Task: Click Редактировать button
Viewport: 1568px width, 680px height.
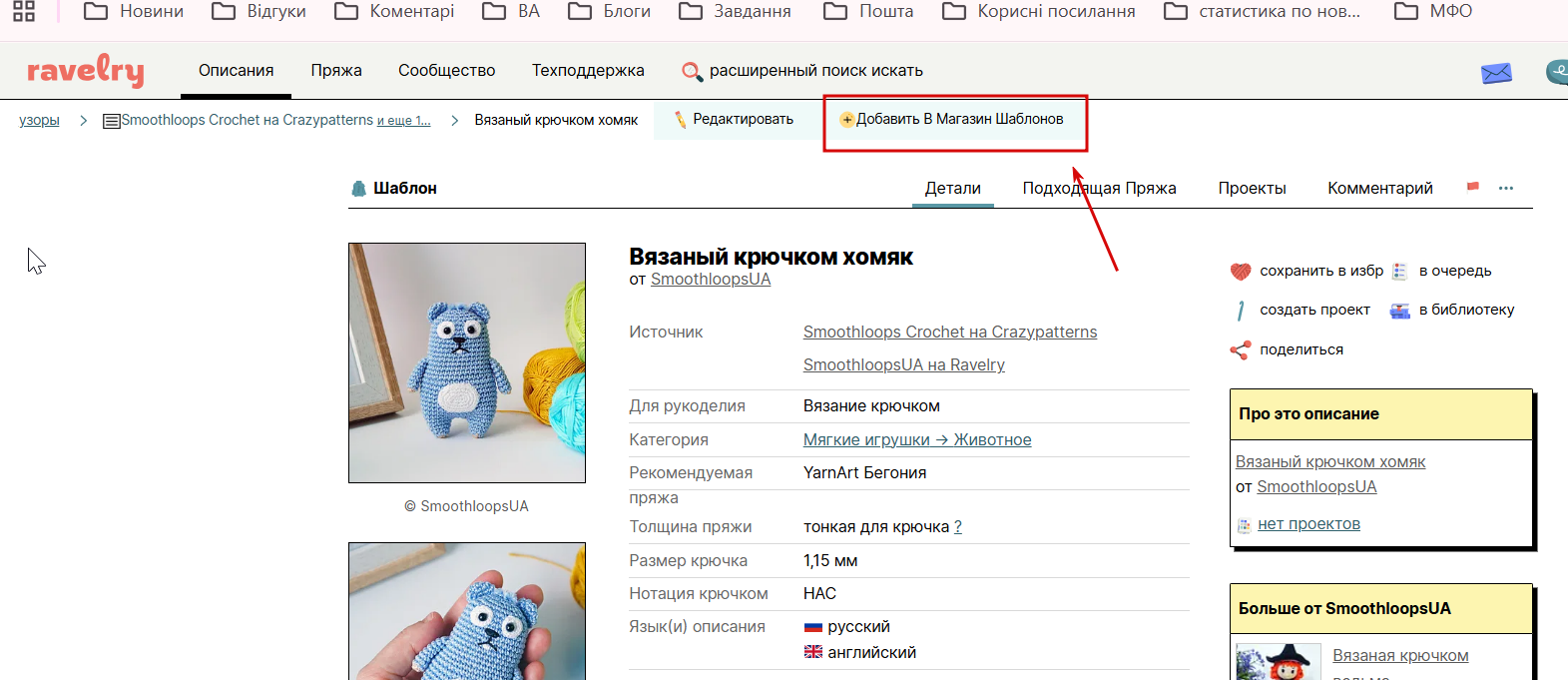Action: (x=734, y=119)
